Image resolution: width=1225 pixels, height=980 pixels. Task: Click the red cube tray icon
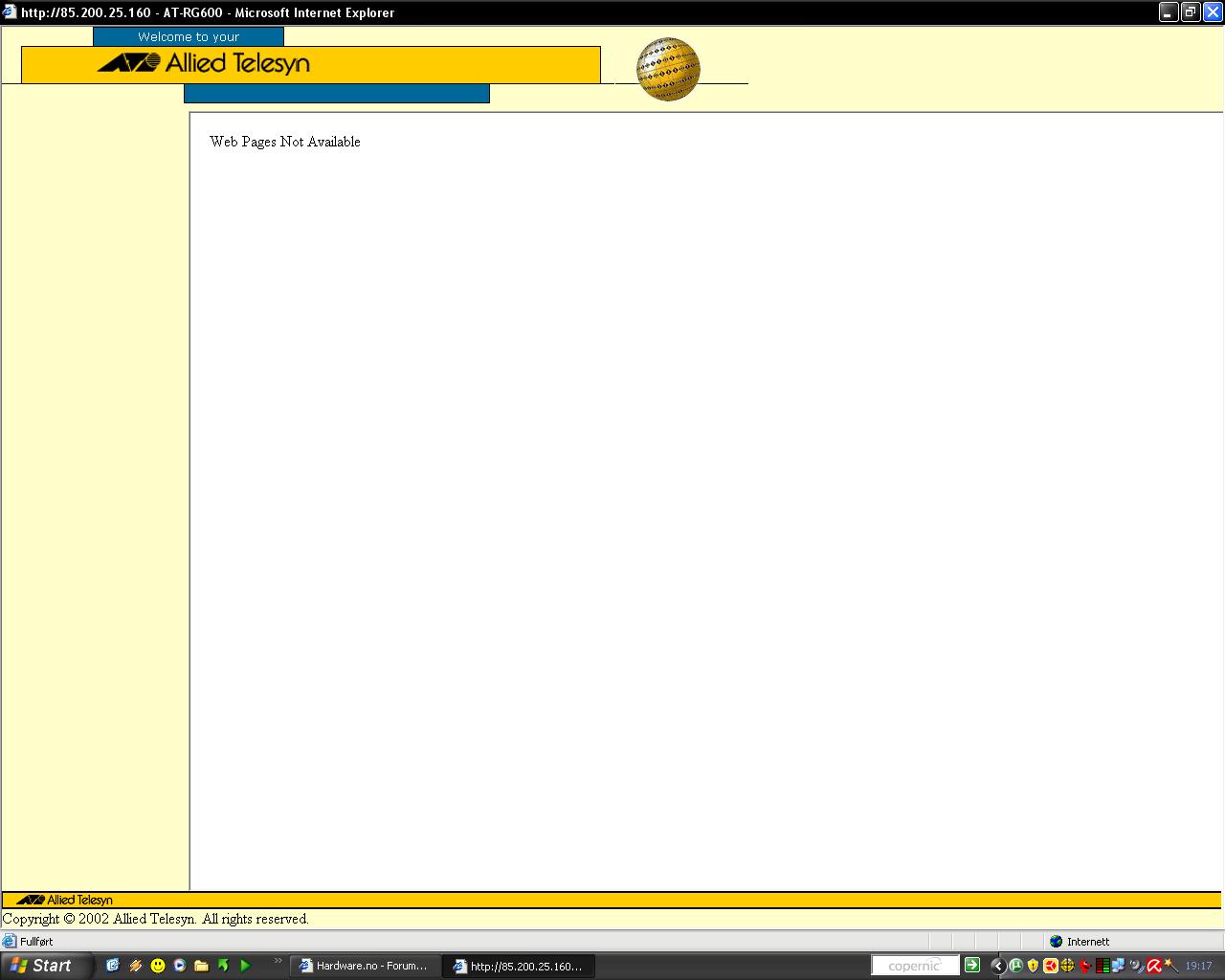1051,966
